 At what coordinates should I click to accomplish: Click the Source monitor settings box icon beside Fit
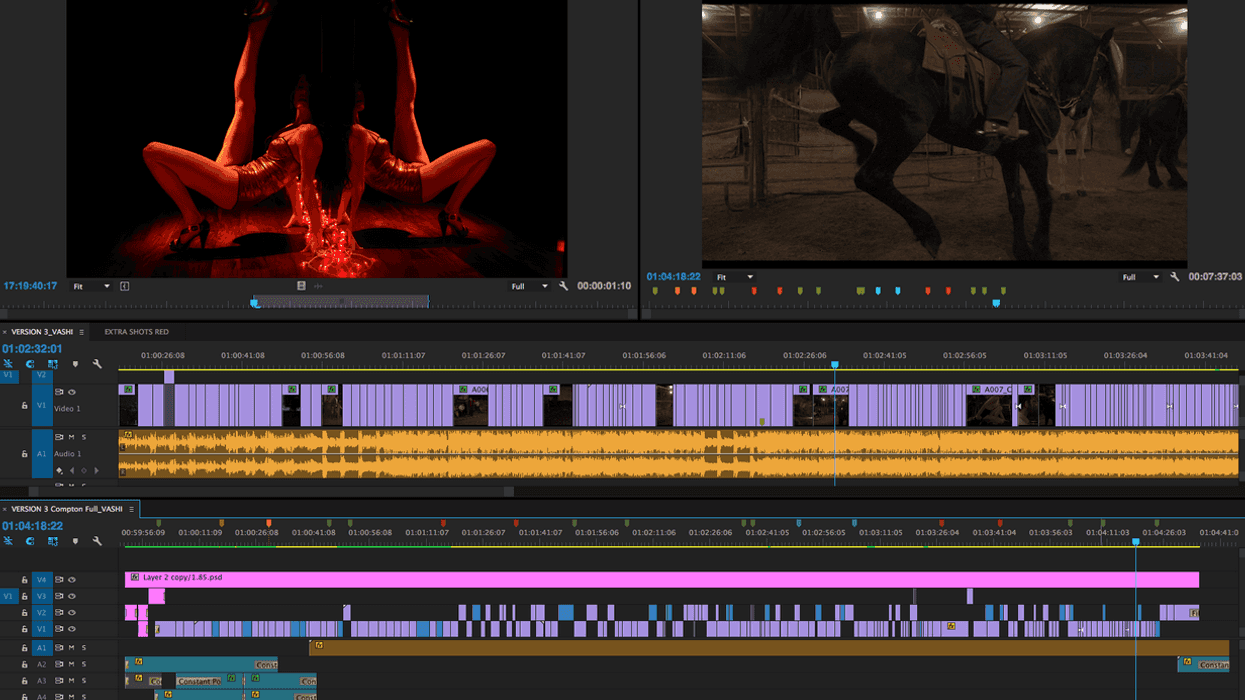click(124, 286)
